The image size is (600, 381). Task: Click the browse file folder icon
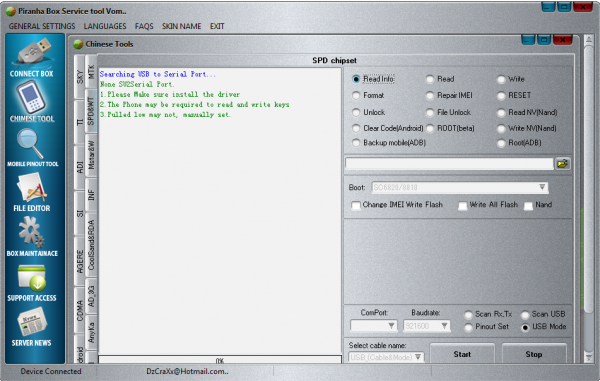pos(562,164)
